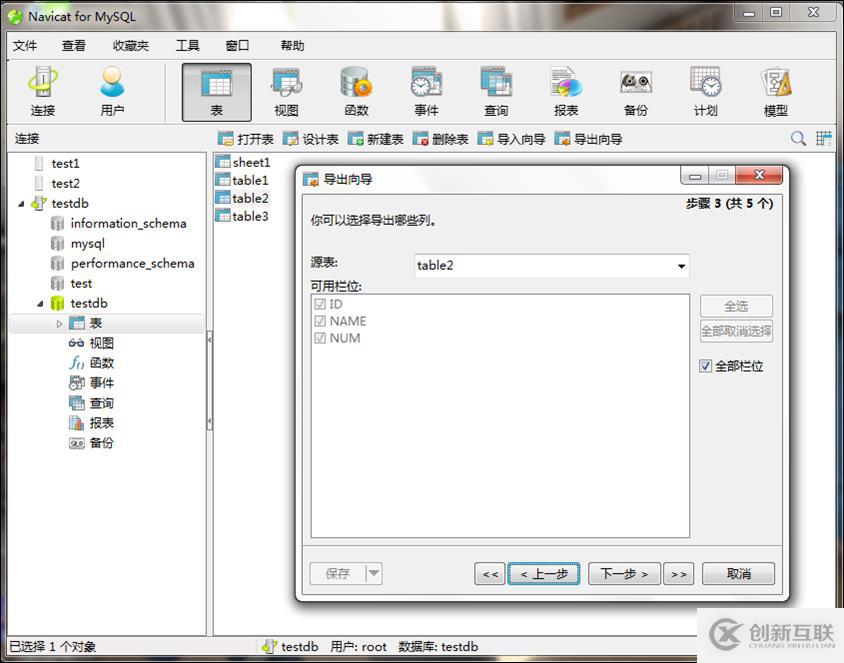Click the 全部取消选择 (Deselect All) button
This screenshot has width=844, height=663.
[x=736, y=330]
